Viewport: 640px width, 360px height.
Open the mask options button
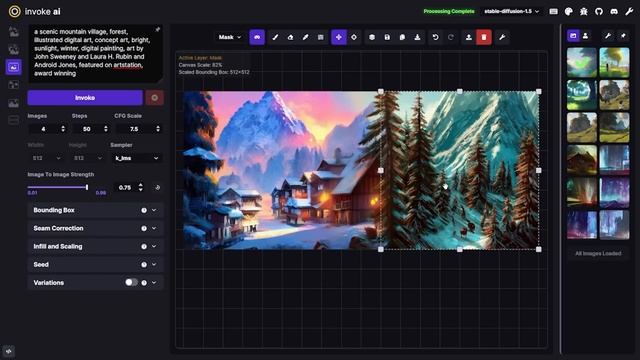pos(257,37)
